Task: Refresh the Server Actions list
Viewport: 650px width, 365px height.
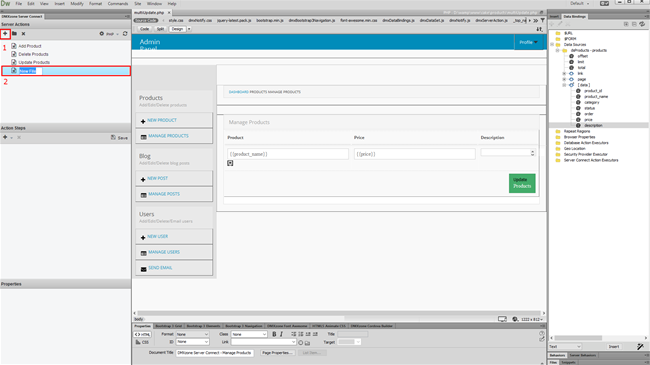Action: (x=125, y=34)
